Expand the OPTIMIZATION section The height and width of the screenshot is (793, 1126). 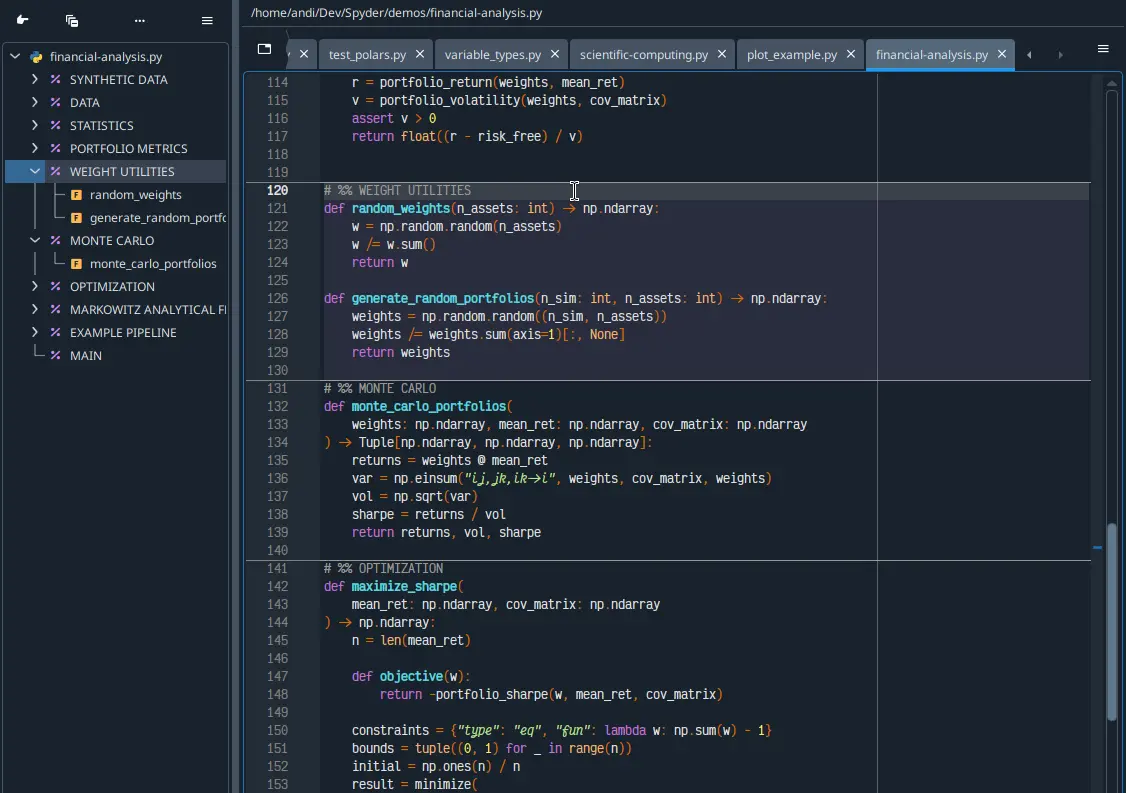point(34,287)
